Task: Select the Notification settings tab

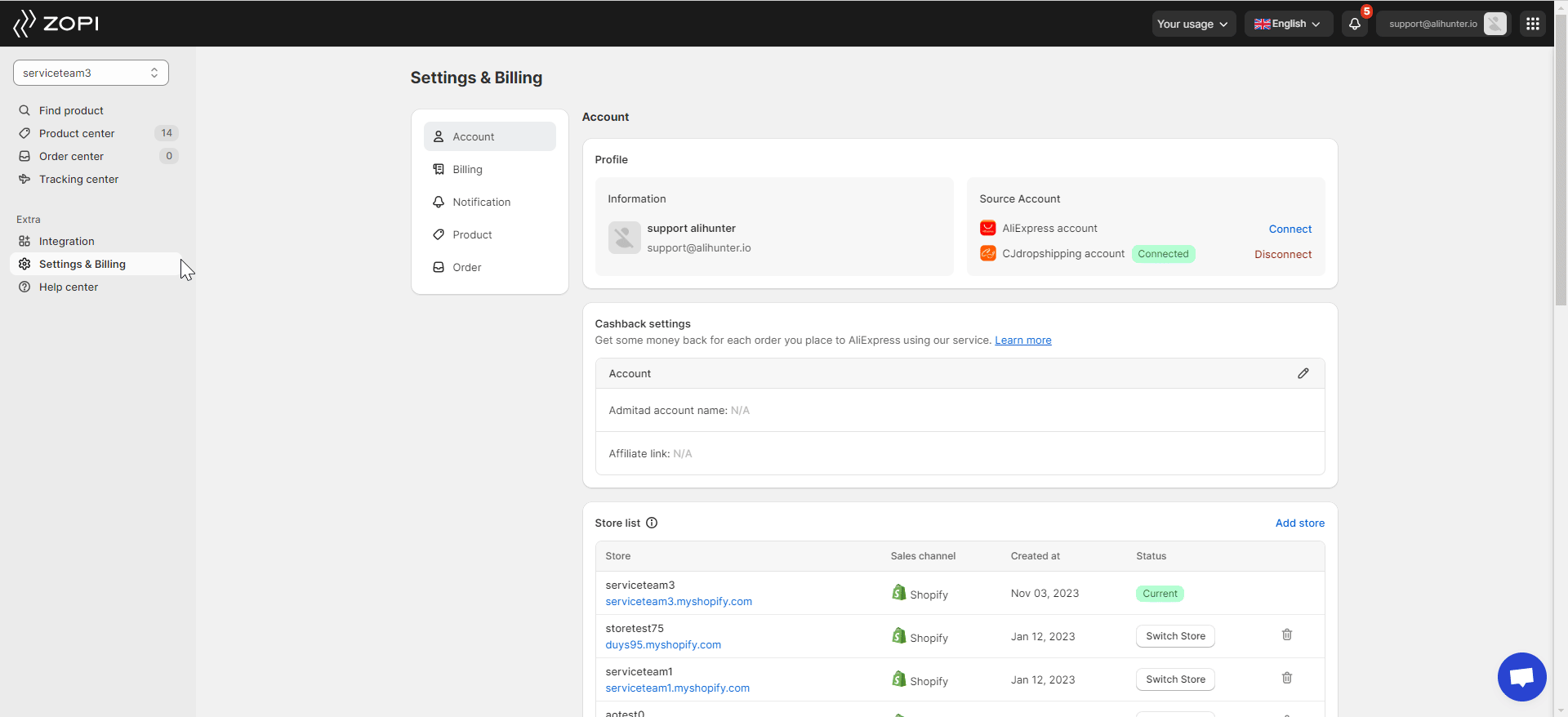Action: (481, 203)
